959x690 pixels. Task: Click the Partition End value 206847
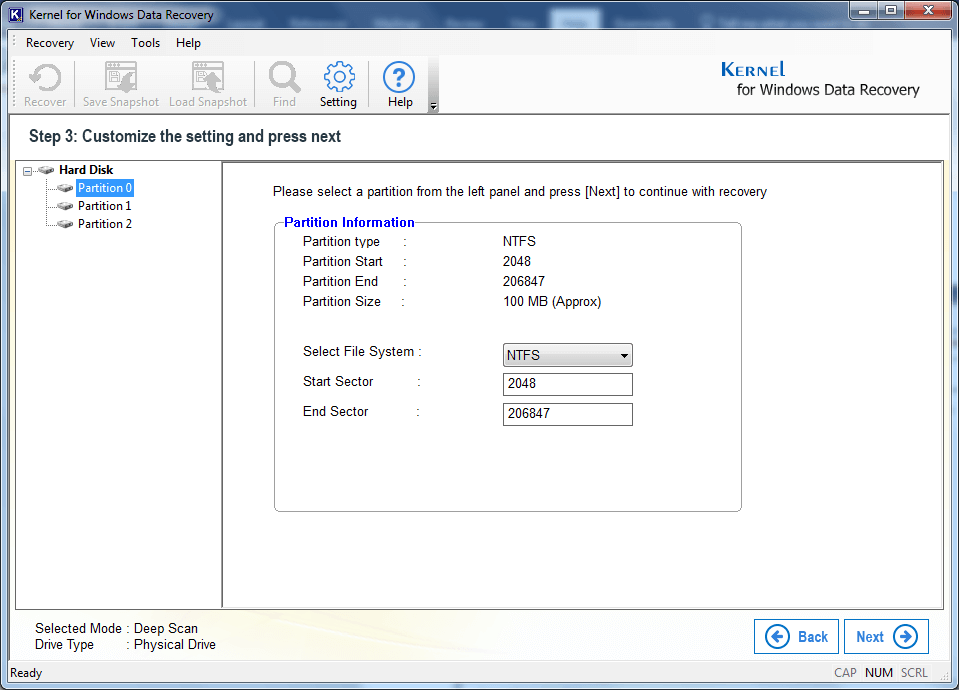[x=524, y=281]
